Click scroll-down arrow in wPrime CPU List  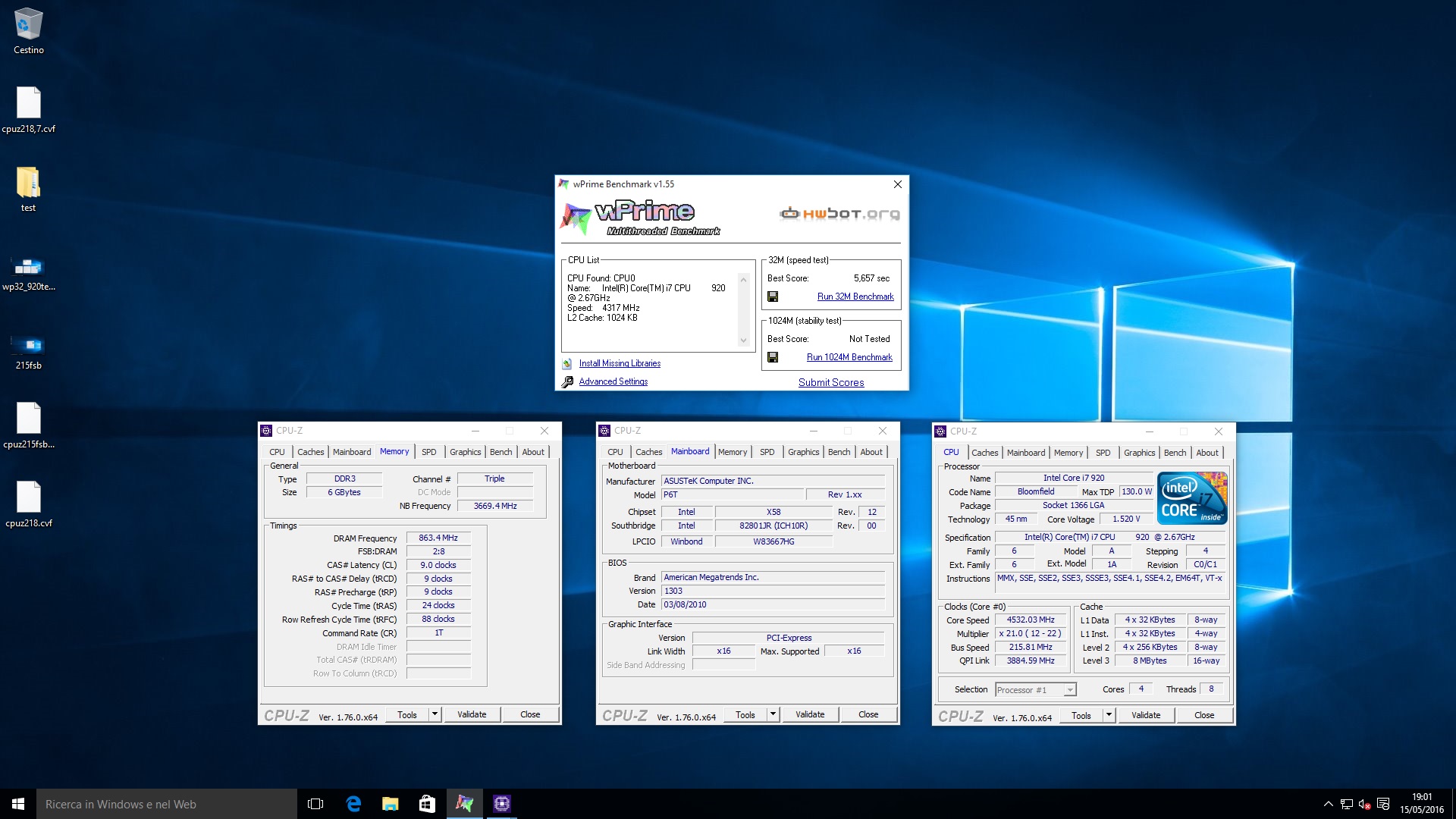tap(743, 340)
